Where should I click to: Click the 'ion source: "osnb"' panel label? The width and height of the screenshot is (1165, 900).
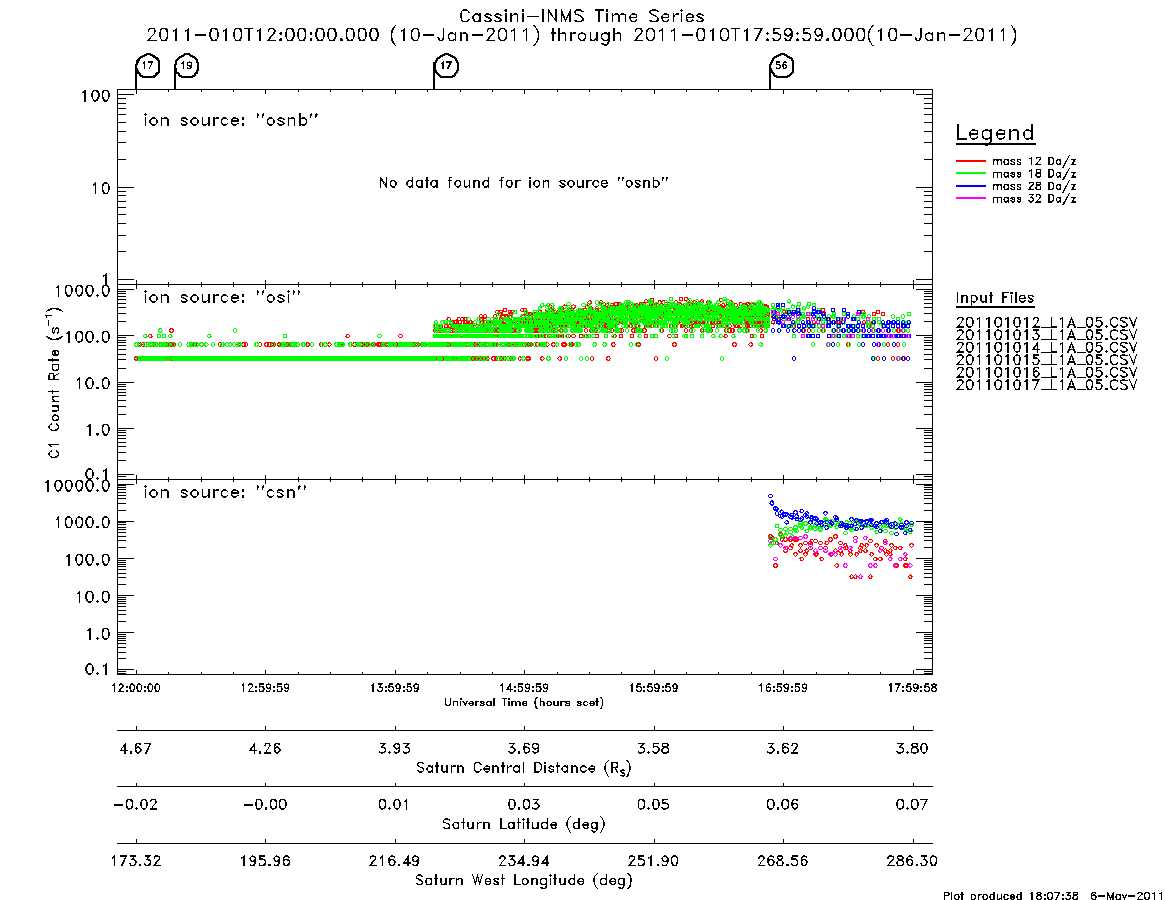[x=231, y=120]
